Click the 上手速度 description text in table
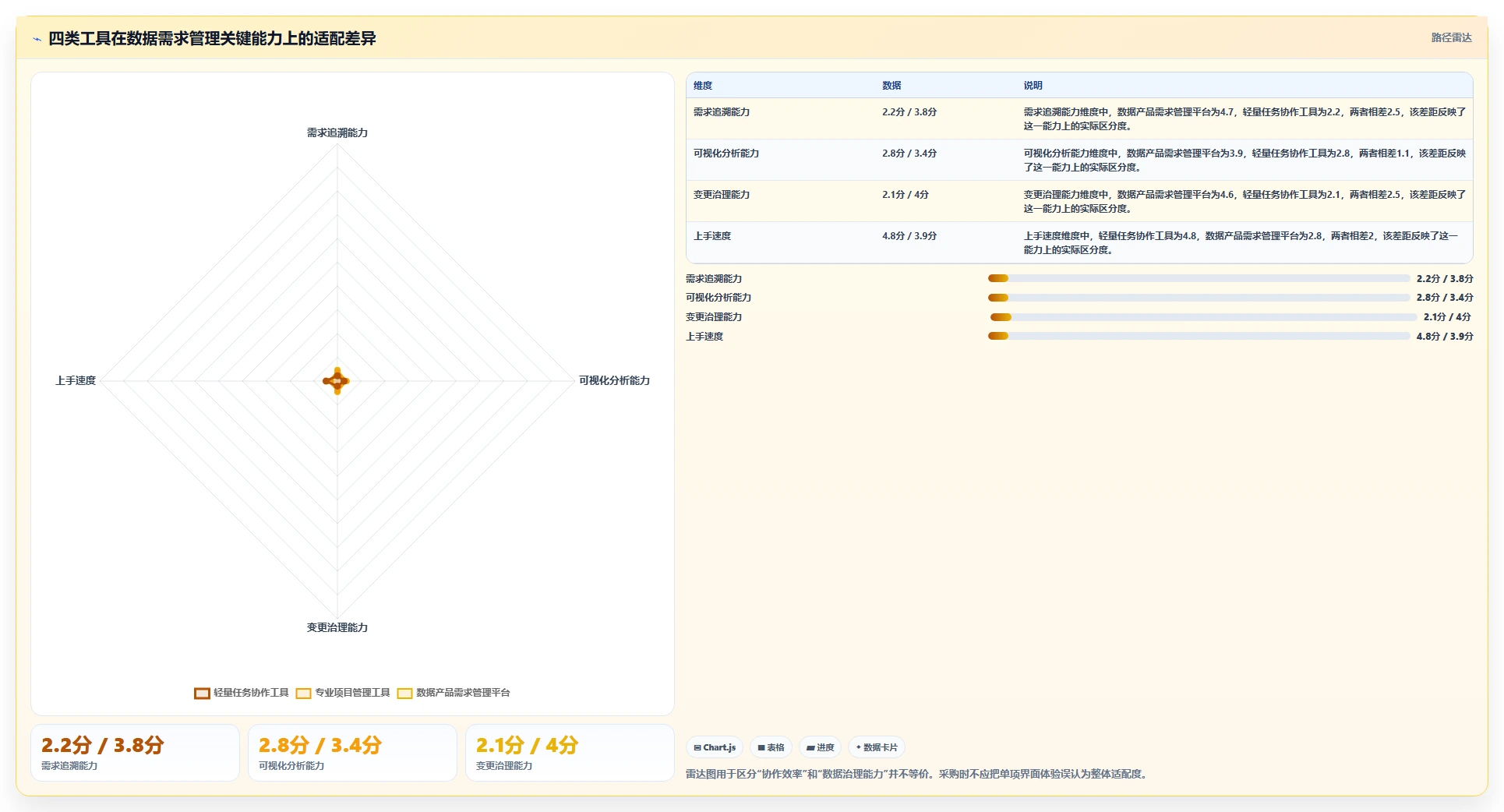 point(1241,243)
